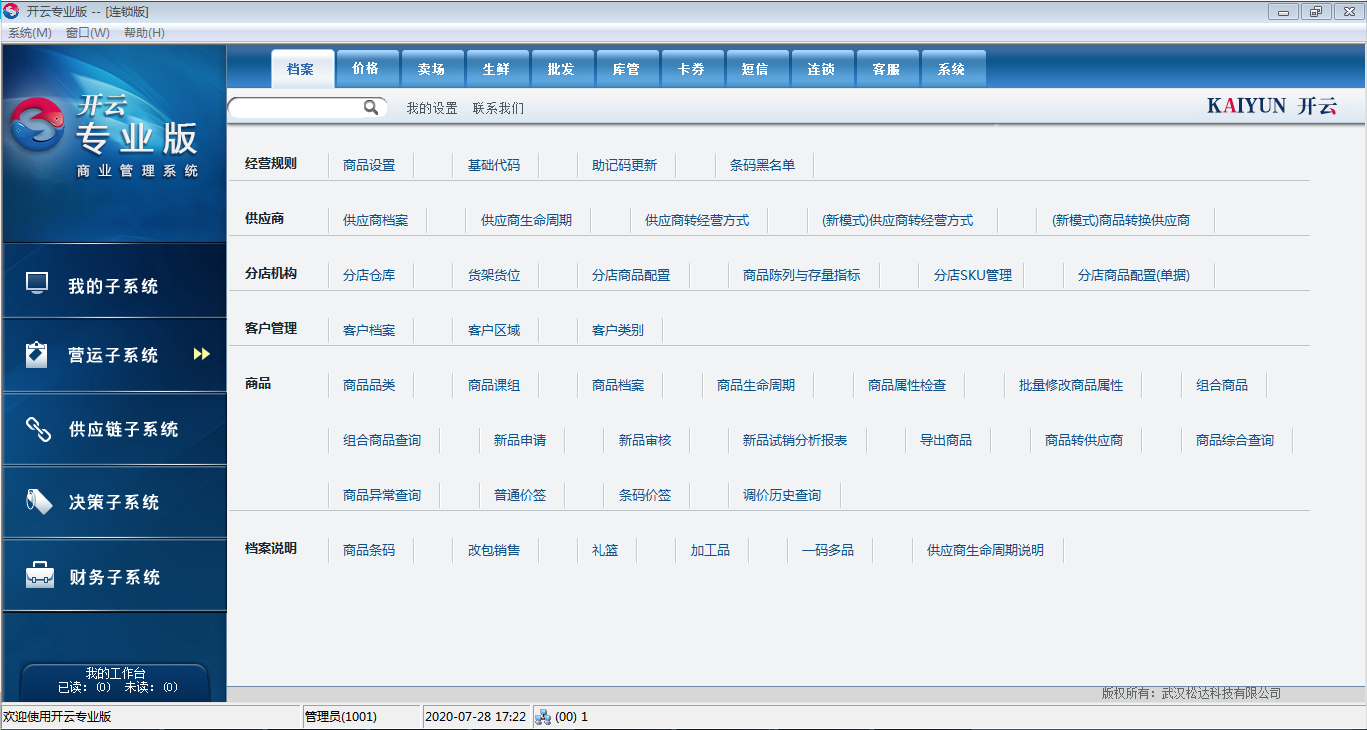Open 我的工作台 panel
Viewport: 1367px width, 730px height.
pyautogui.click(x=115, y=681)
